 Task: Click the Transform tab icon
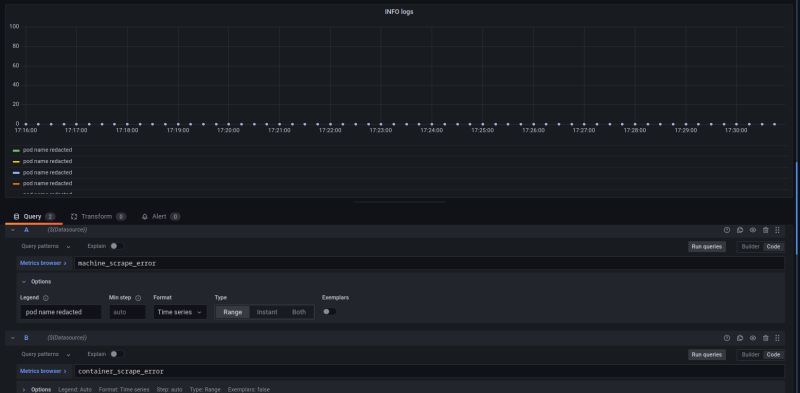click(74, 216)
